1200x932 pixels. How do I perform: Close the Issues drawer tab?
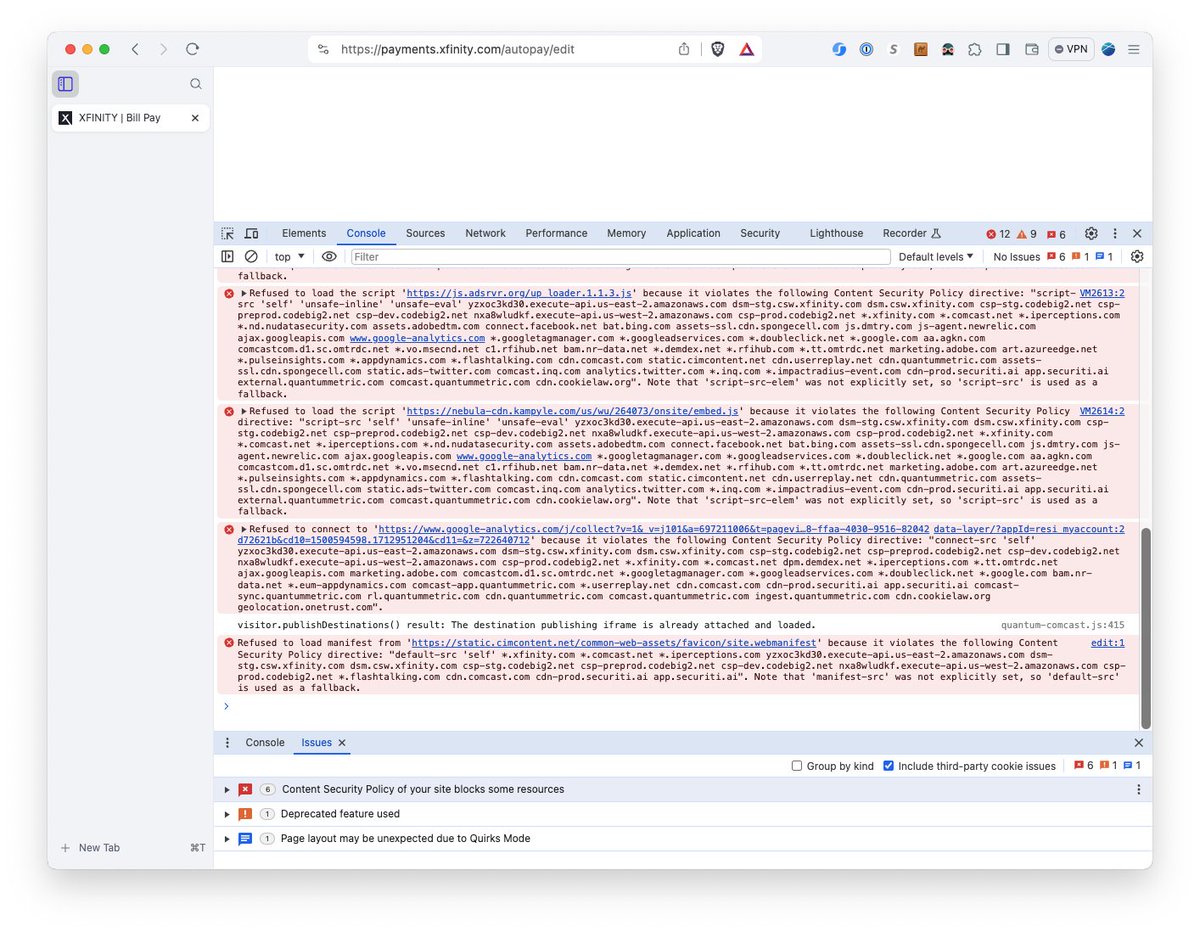point(342,743)
